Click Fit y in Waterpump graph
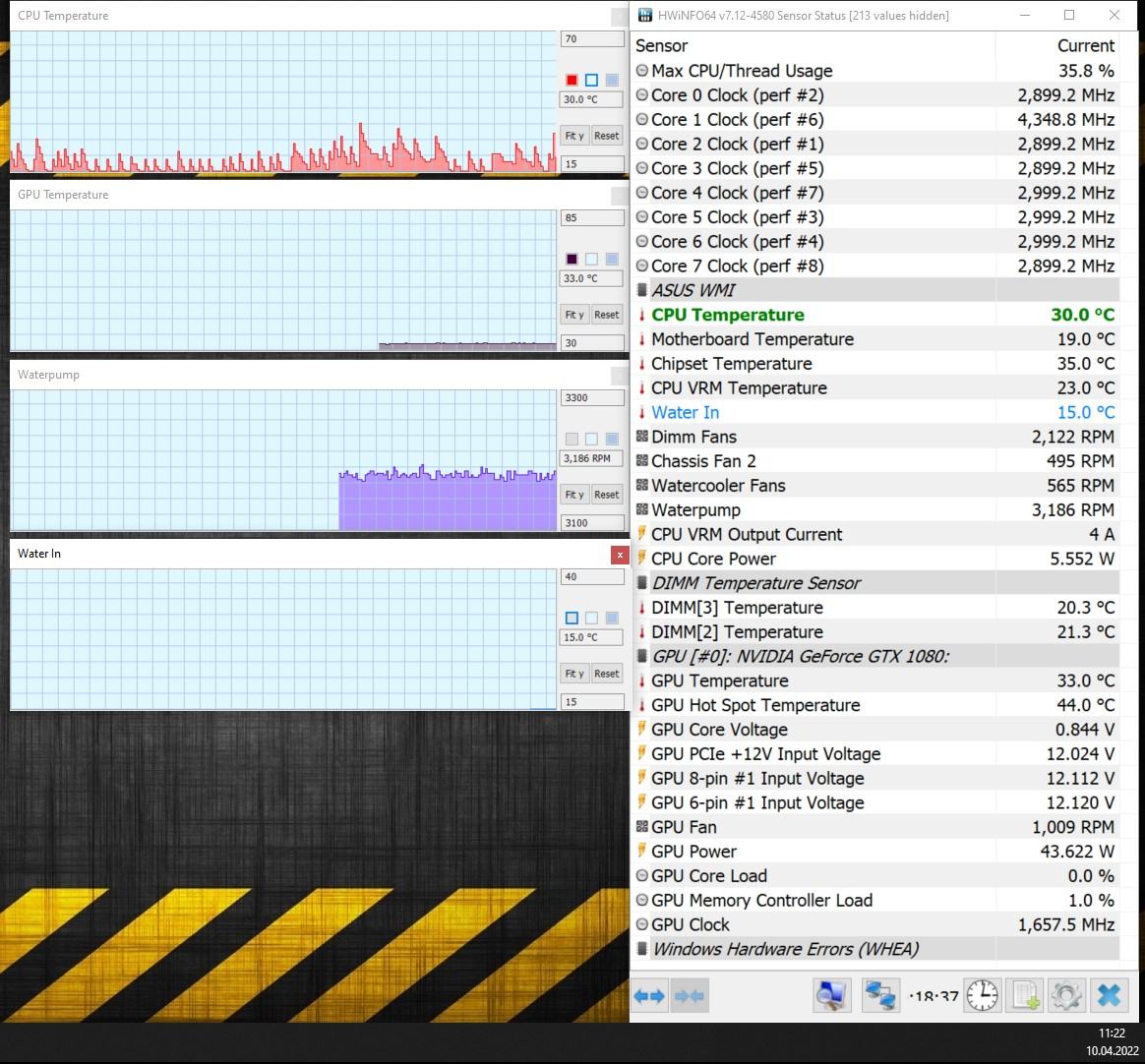This screenshot has height=1064, width=1145. [573, 494]
